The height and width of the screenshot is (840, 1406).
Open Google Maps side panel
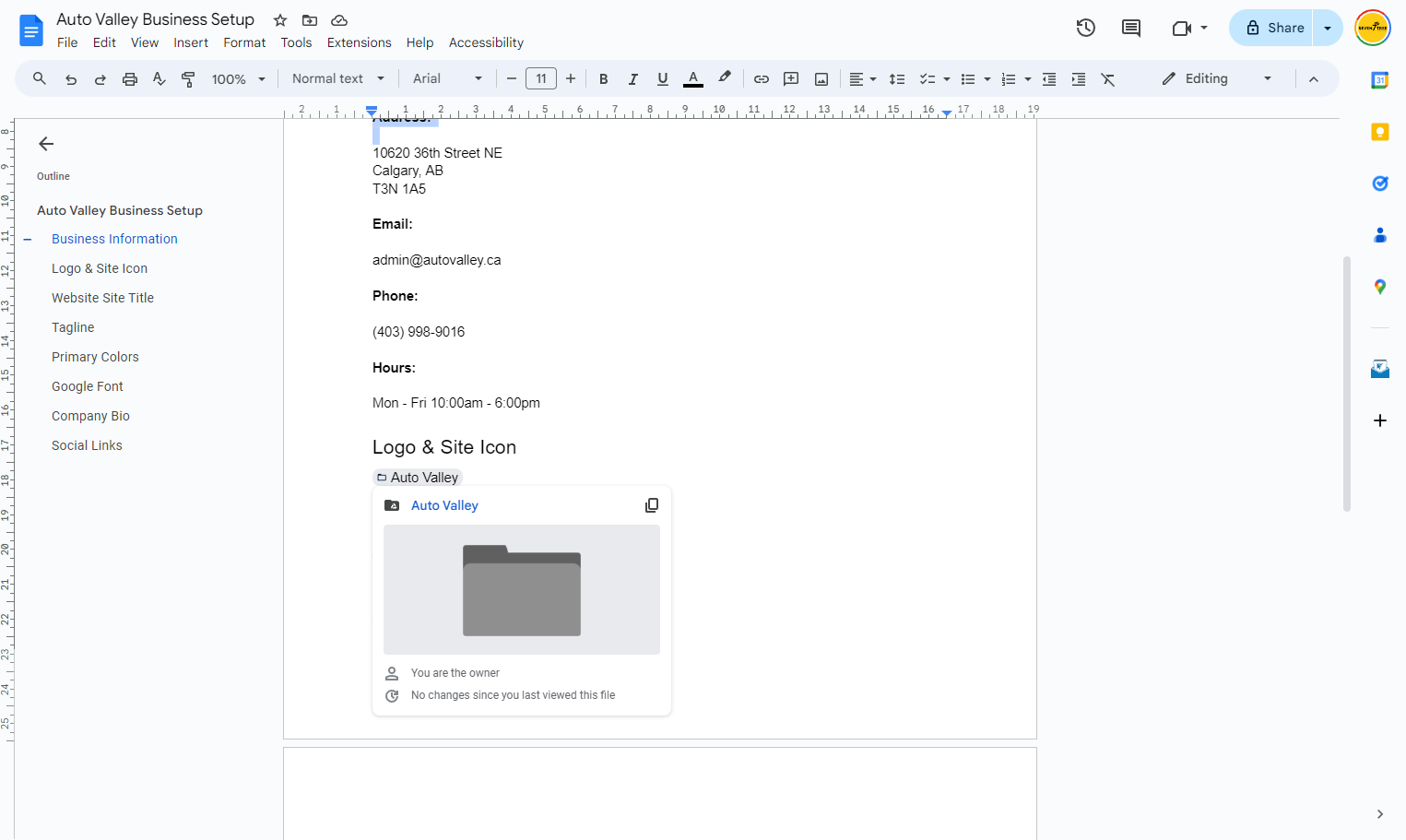click(1380, 287)
